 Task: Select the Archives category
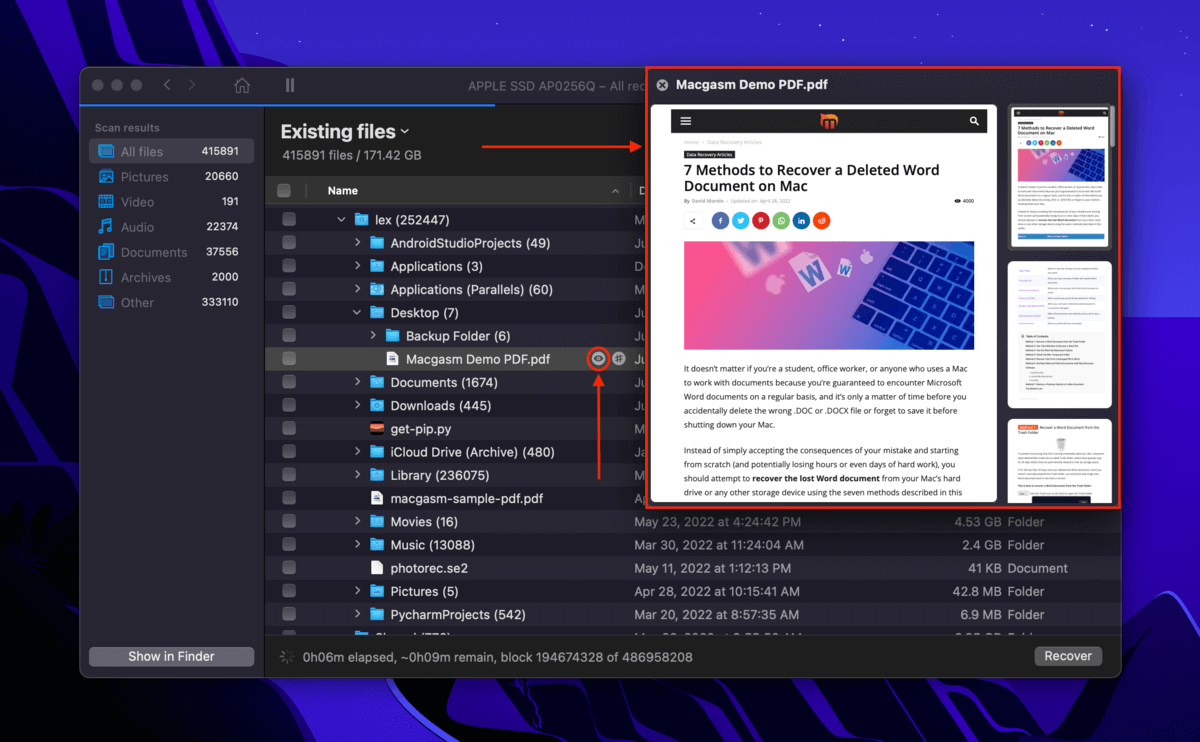tap(171, 278)
